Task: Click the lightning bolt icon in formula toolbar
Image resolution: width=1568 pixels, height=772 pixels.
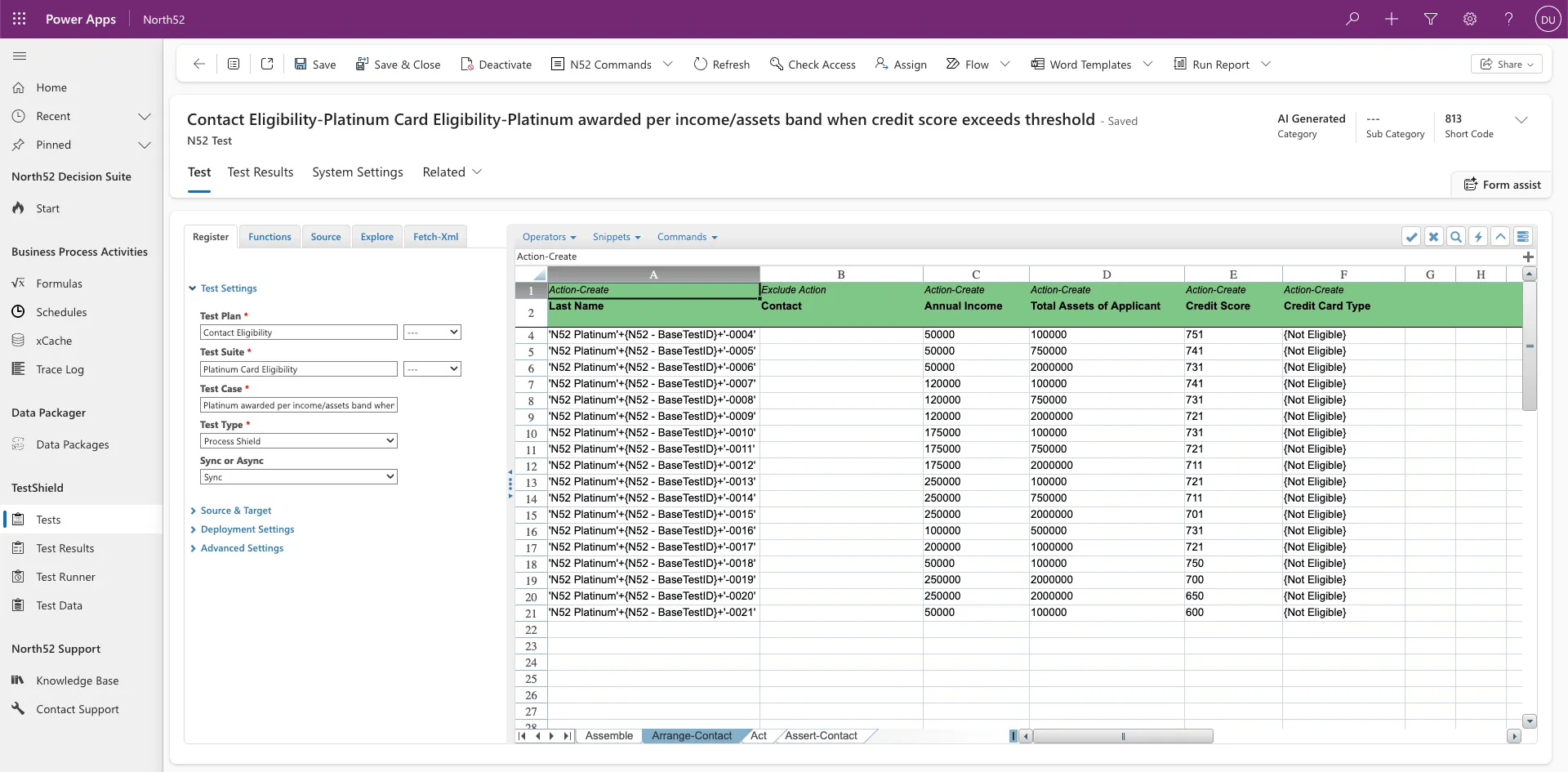Action: (1478, 237)
